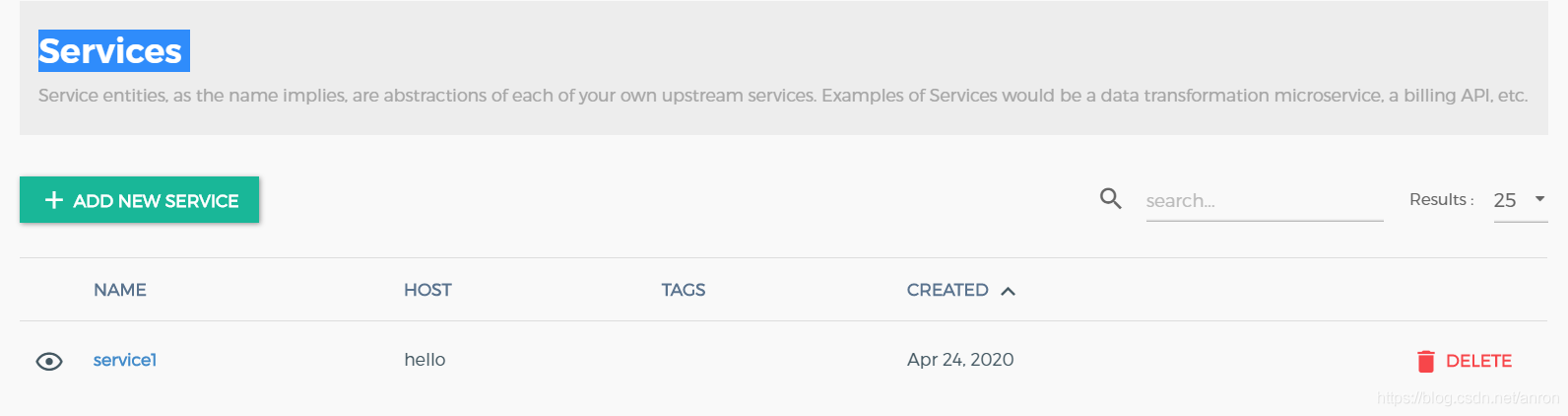Click the Service entities description paragraph
This screenshot has width=1568, height=416.
point(782,96)
